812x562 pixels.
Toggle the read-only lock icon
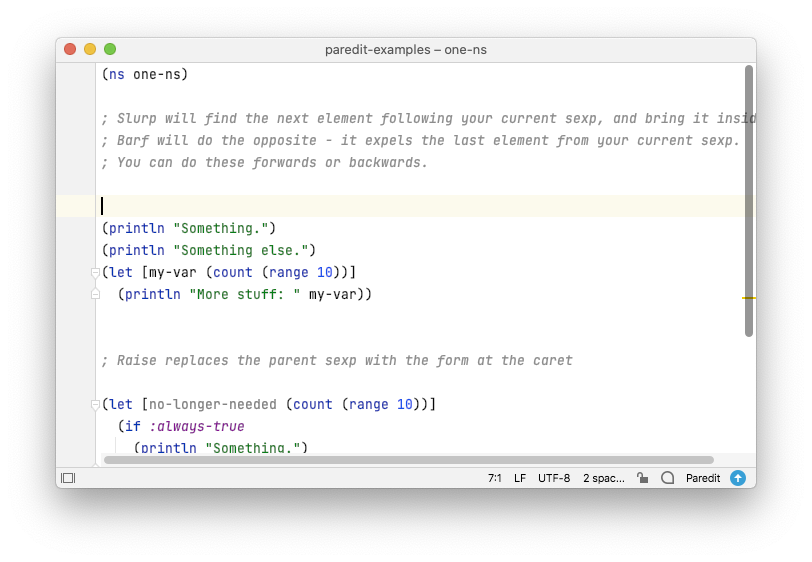click(643, 478)
